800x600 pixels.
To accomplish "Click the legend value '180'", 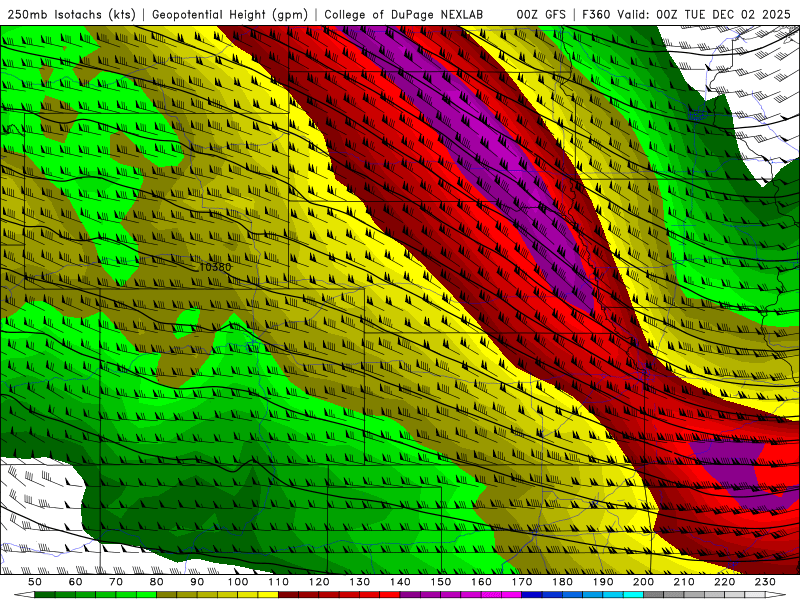I will (x=563, y=582).
